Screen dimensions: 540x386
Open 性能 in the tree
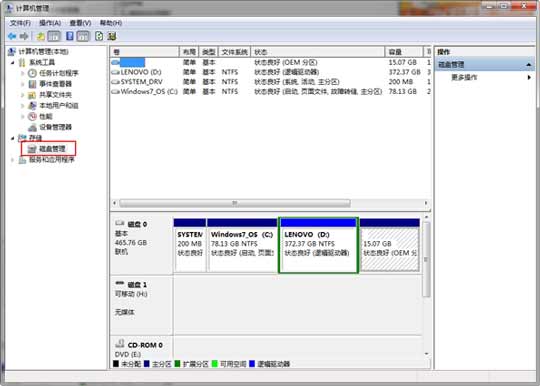click(x=46, y=116)
